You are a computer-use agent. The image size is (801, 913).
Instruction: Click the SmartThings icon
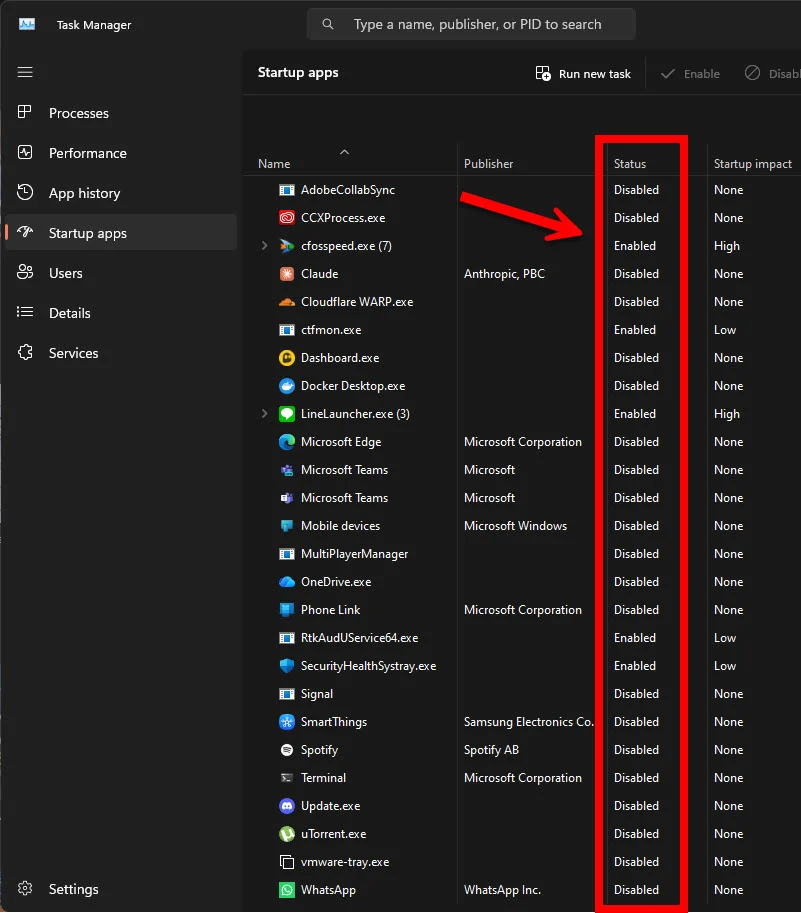287,722
